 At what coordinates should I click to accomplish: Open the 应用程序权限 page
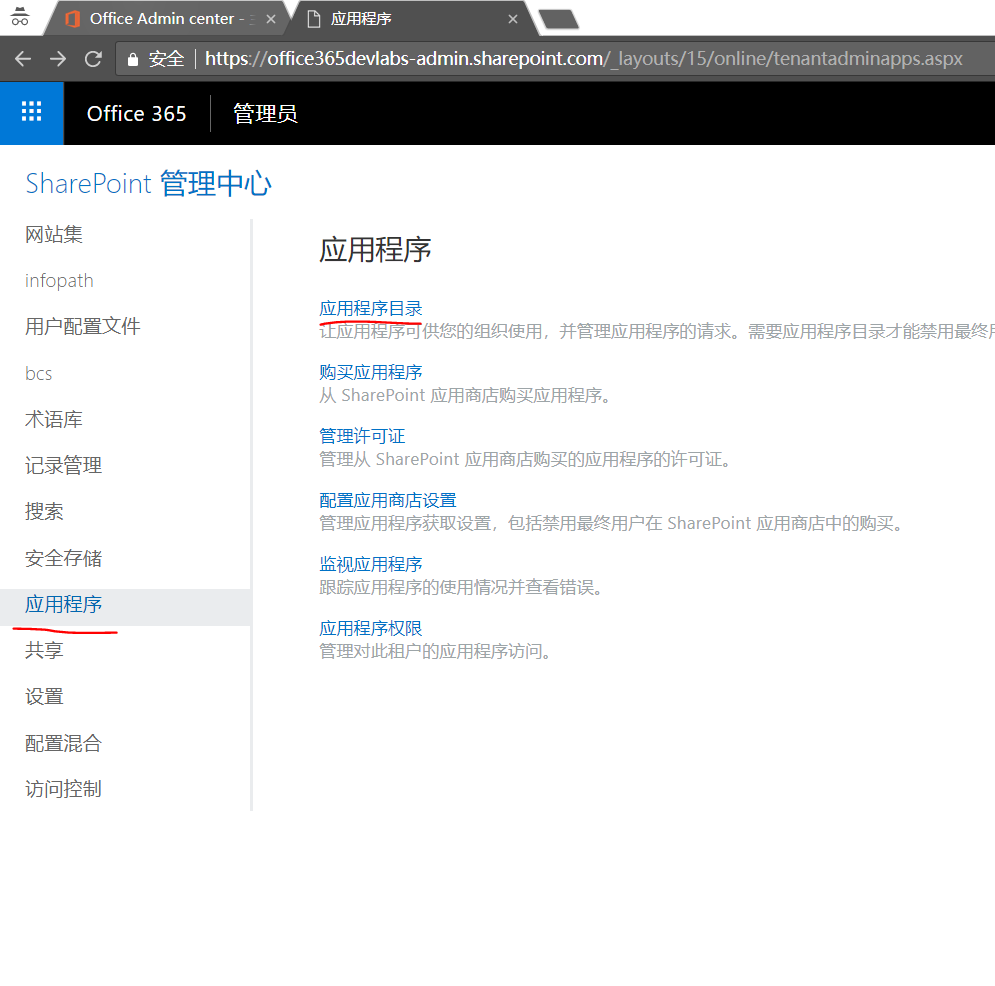[x=370, y=627]
